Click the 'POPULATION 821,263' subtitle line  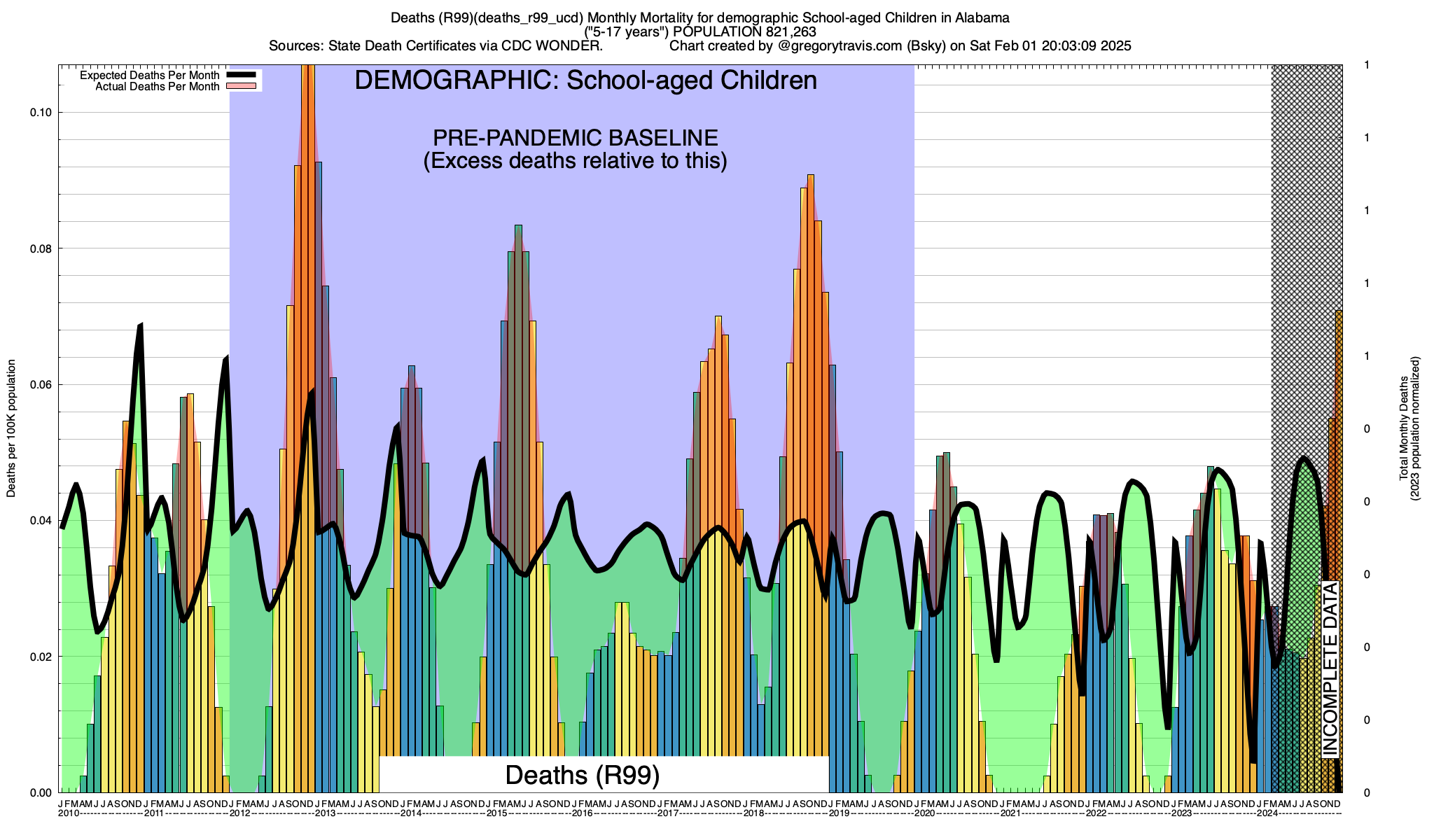pyautogui.click(x=699, y=32)
